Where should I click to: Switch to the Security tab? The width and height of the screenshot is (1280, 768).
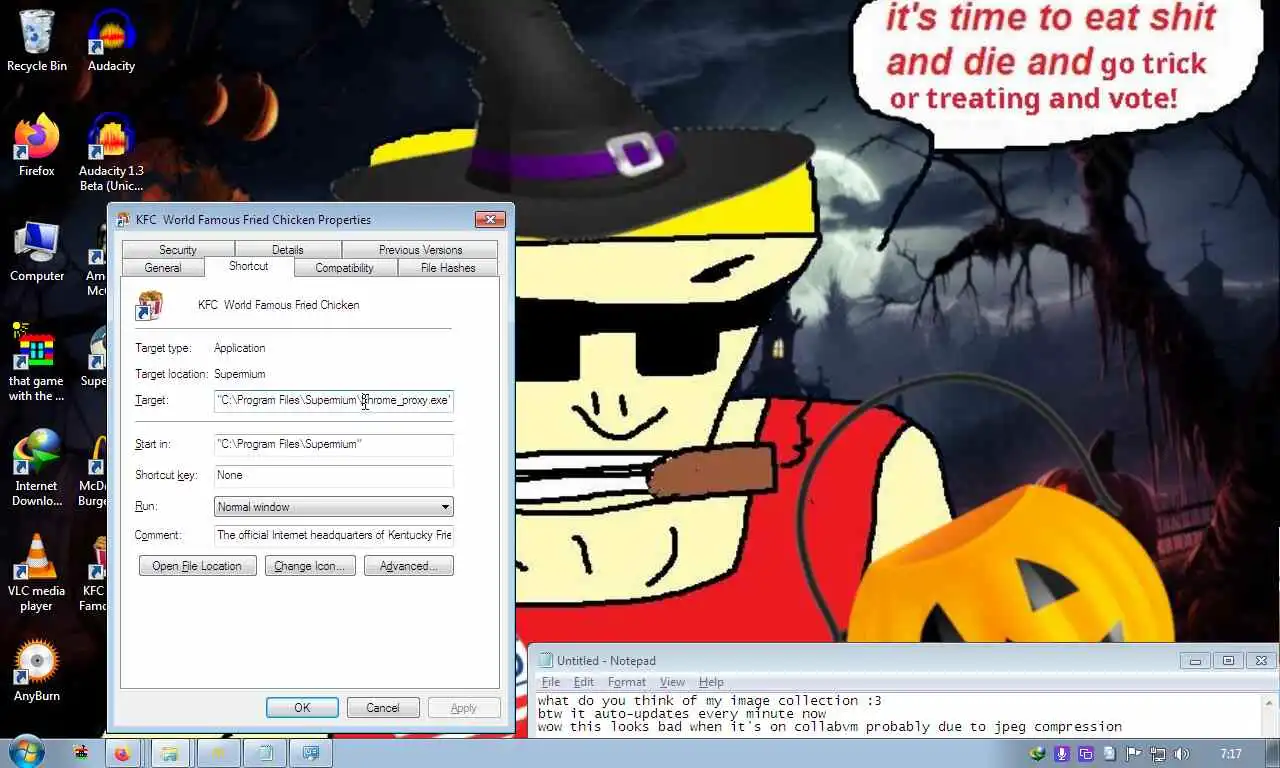(x=178, y=250)
